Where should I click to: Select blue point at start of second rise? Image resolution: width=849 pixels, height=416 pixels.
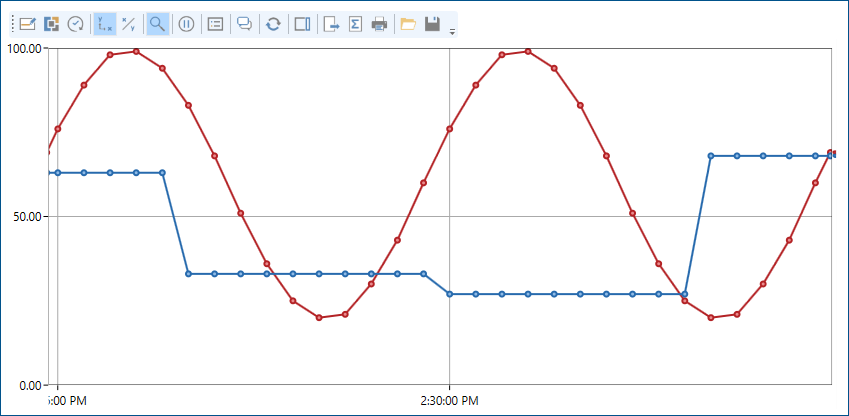pos(685,294)
